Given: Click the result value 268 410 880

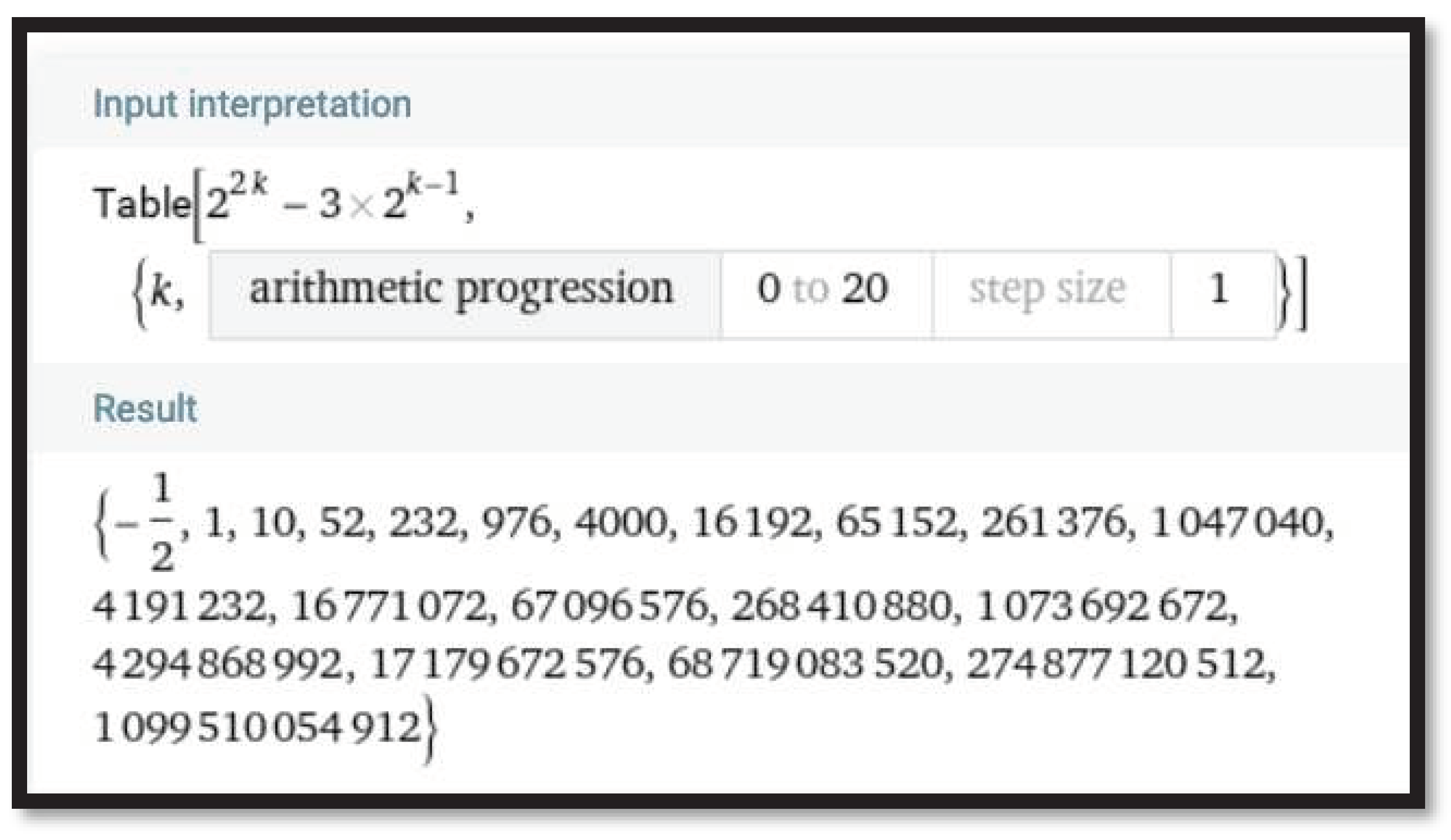Looking at the screenshot, I should [841, 607].
